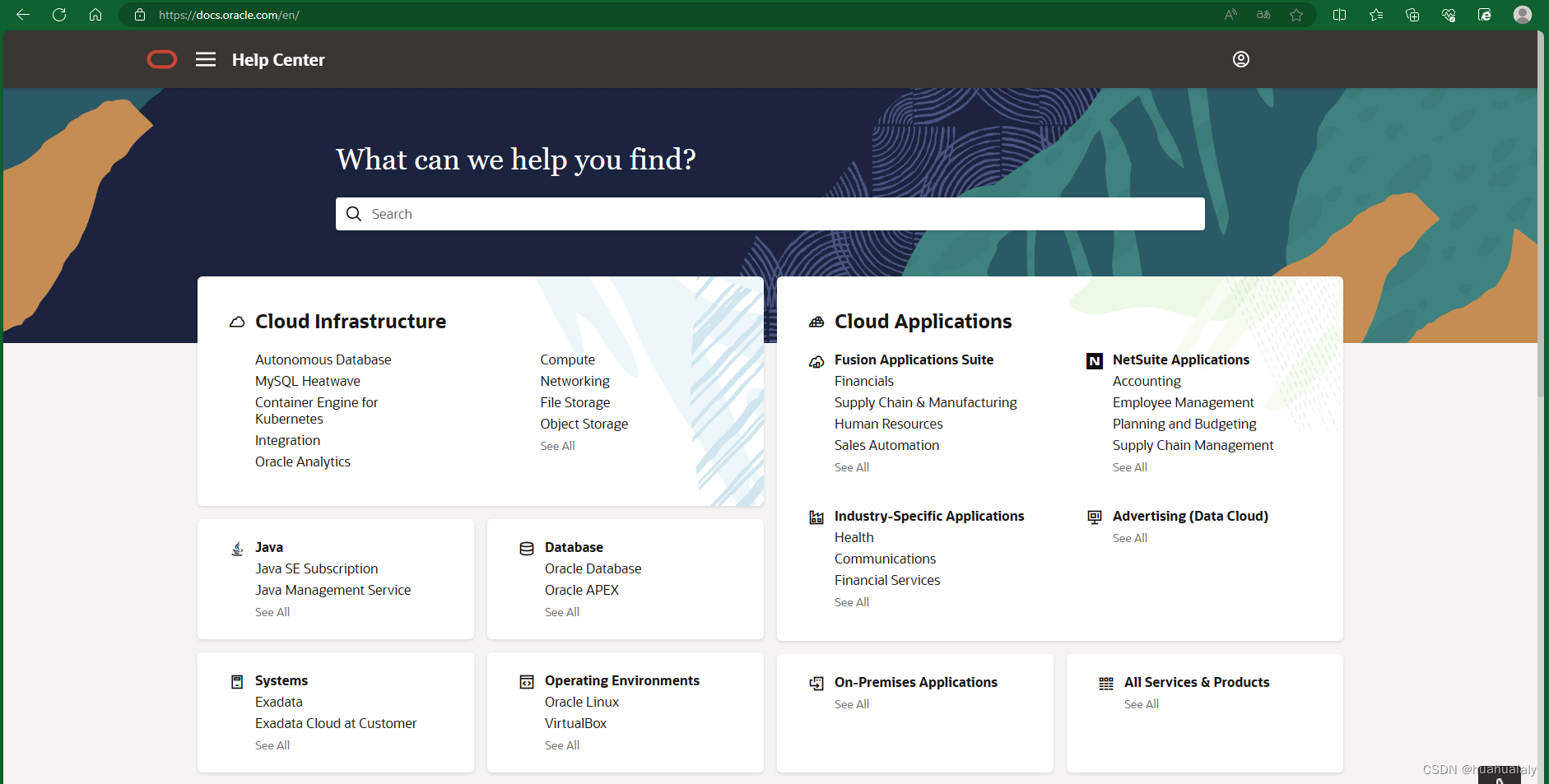Click the Java coffee cup icon

tap(238, 549)
